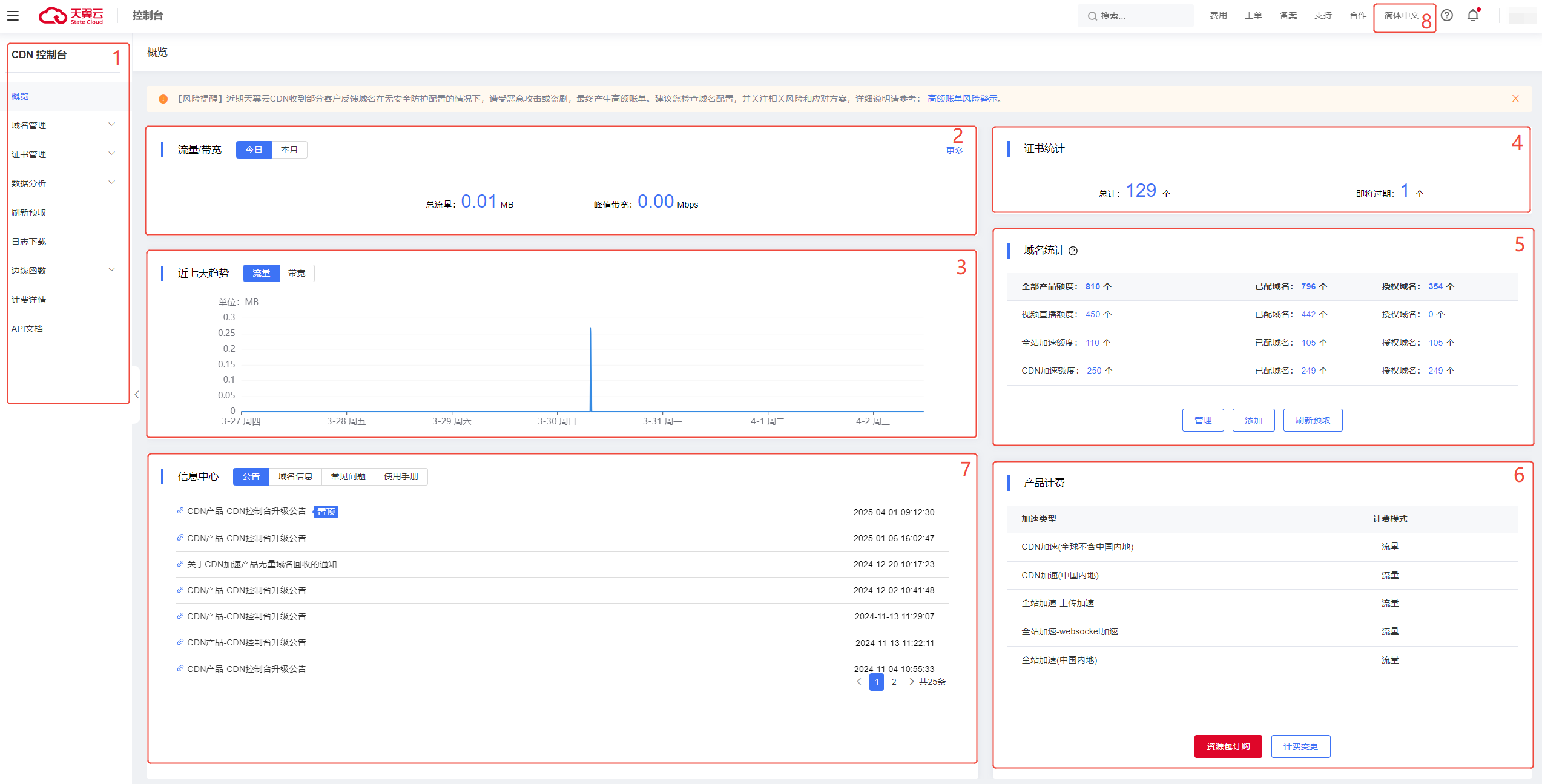Click domain statistics help icon
Image resolution: width=1542 pixels, height=784 pixels.
[x=1073, y=251]
